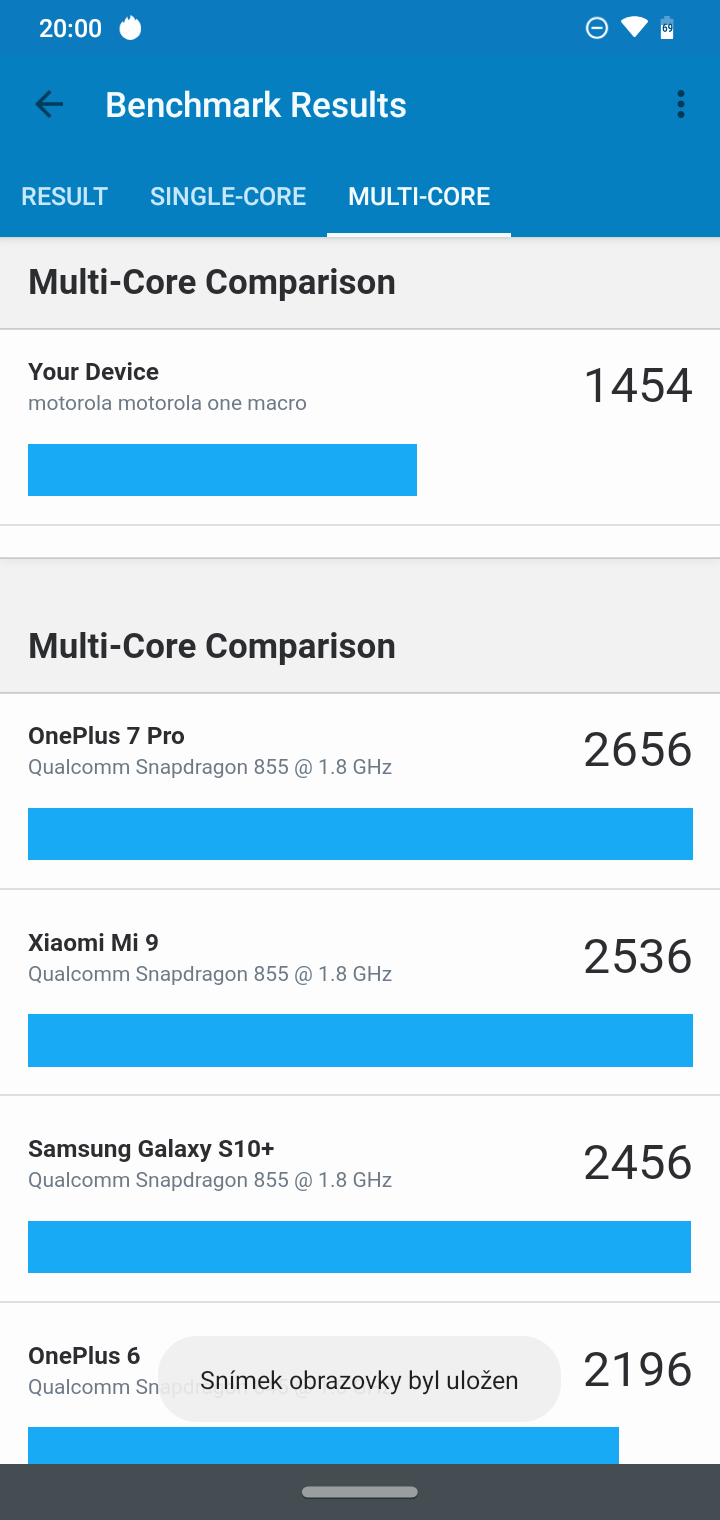Viewport: 720px width, 1520px height.
Task: Tap the OnePlus 7 Pro score bar
Action: pos(360,834)
